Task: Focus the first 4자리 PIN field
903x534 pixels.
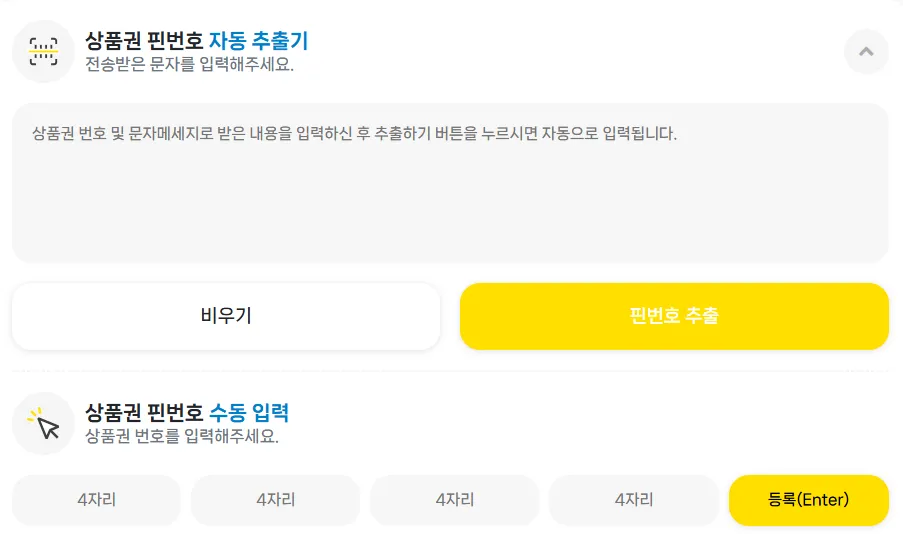Action: 96,500
